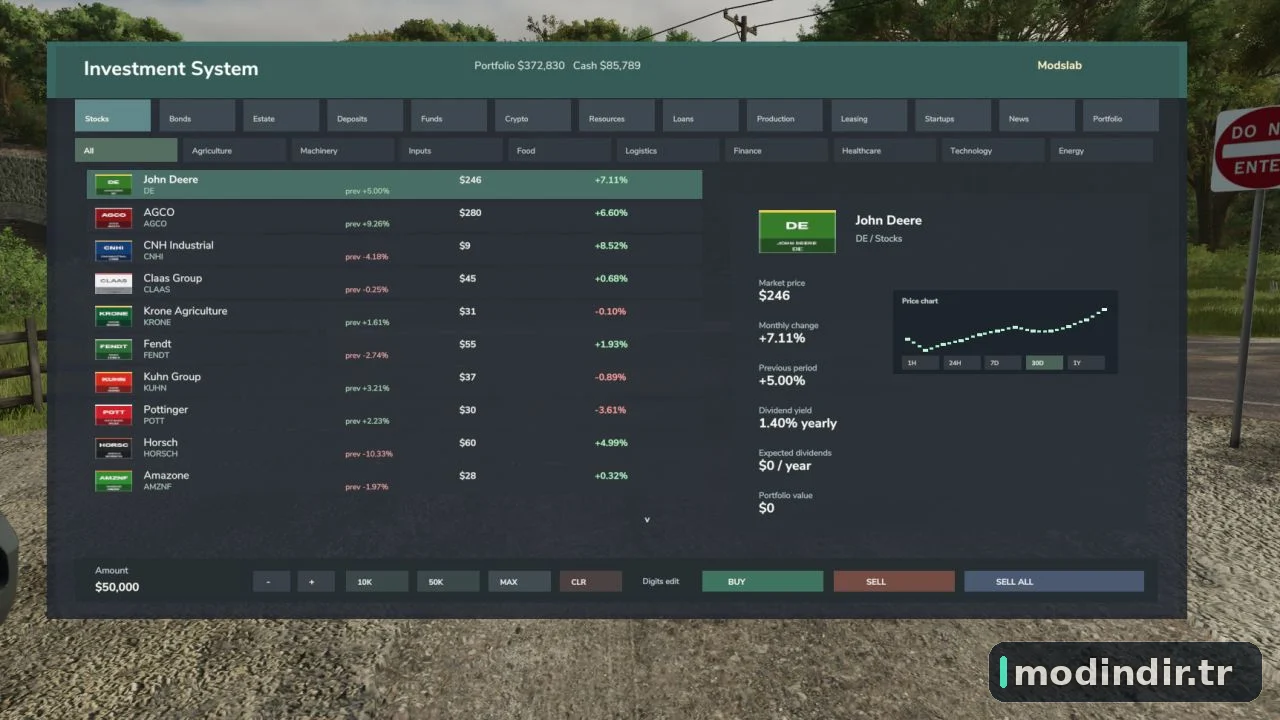The height and width of the screenshot is (720, 1280).
Task: Open the Production tab
Action: tap(785, 116)
